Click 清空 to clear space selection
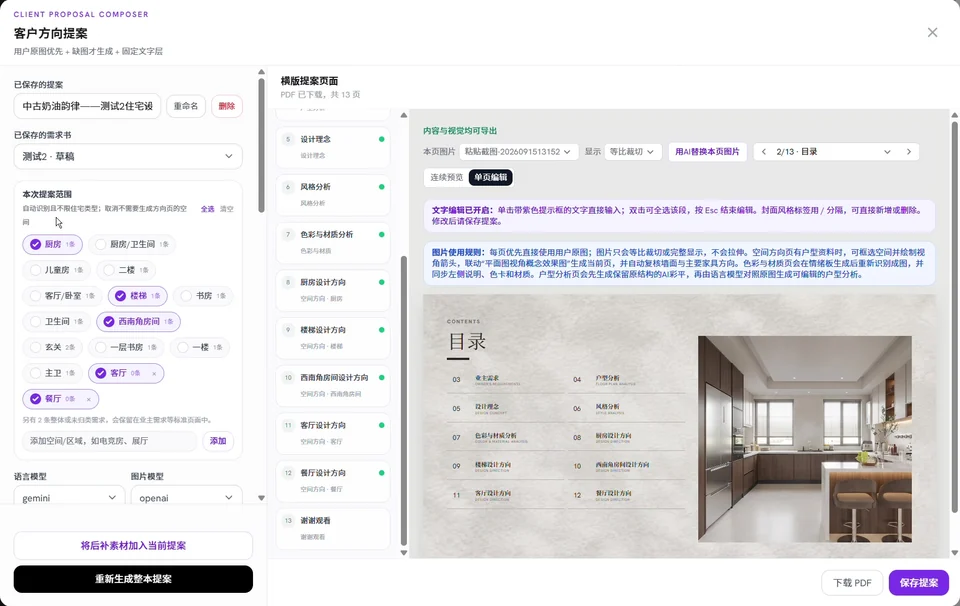 coord(227,209)
